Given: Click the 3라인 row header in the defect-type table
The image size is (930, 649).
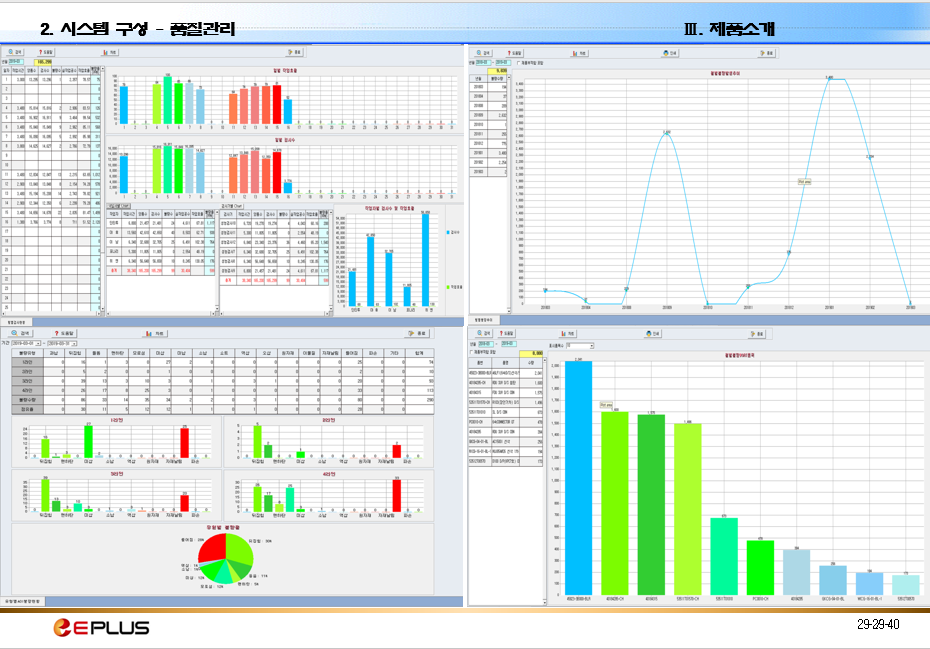Looking at the screenshot, I should tap(27, 381).
